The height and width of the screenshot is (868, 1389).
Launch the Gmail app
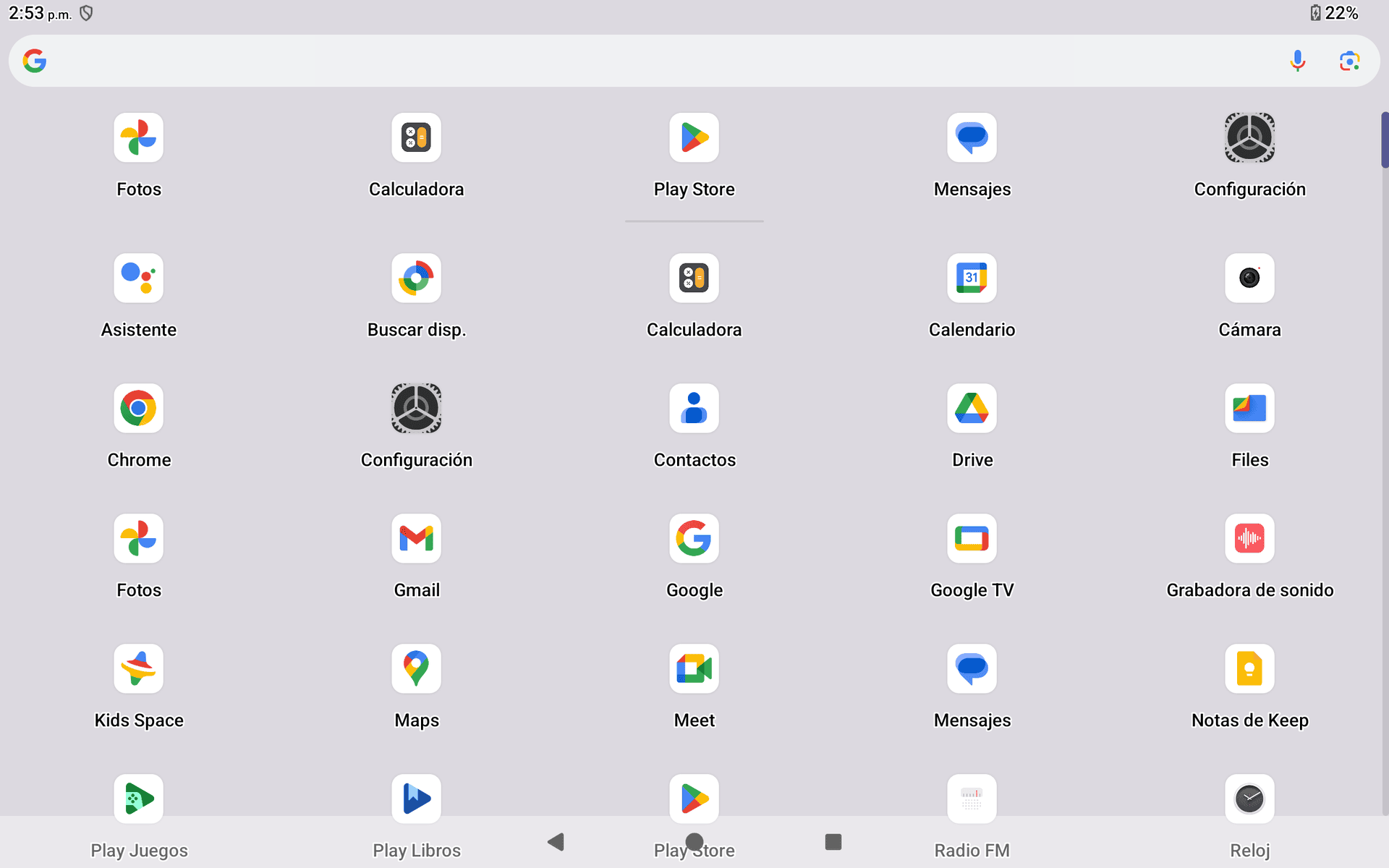coord(416,539)
